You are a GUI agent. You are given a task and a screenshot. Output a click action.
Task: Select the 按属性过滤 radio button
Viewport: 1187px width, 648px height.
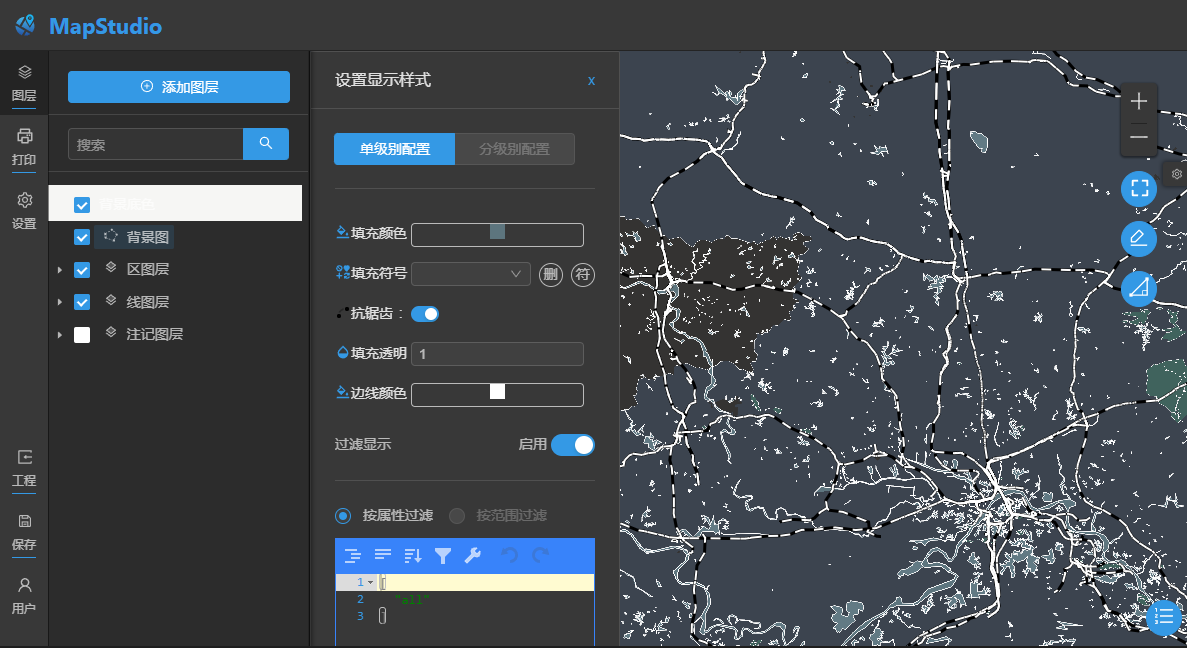tap(343, 516)
